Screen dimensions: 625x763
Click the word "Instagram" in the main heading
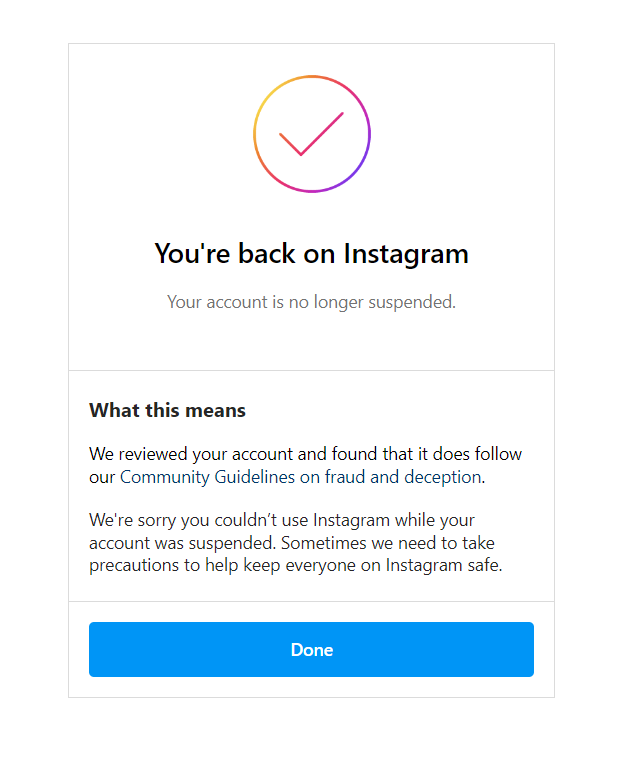406,253
